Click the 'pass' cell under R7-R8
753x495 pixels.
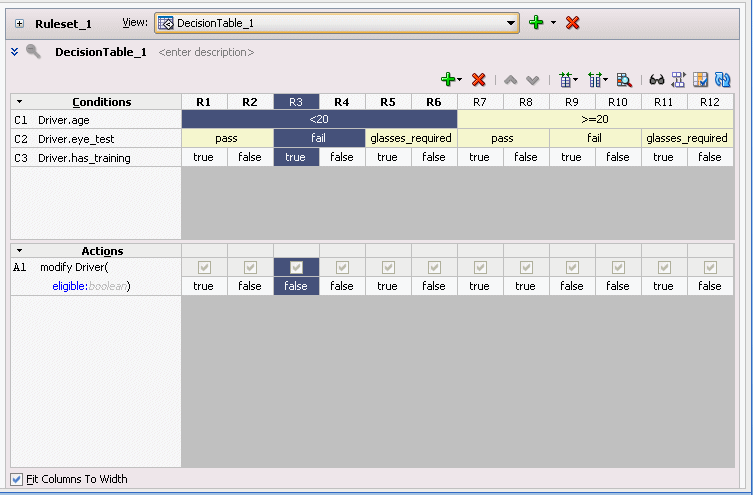[x=503, y=138]
